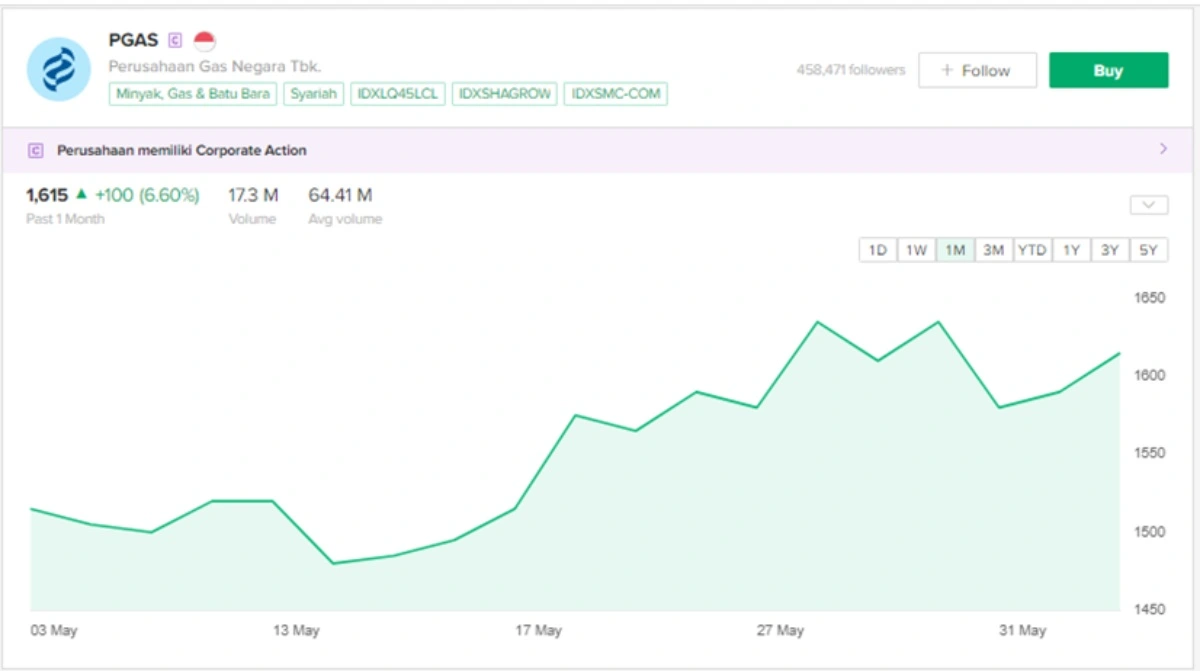
Task: Click the 1550 price axis label
Action: point(1149,453)
